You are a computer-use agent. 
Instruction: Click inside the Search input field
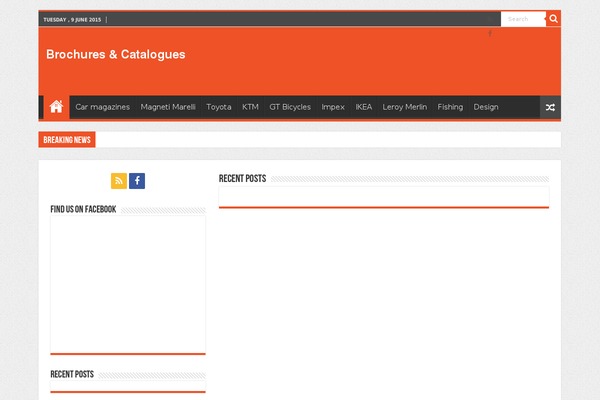[523, 19]
